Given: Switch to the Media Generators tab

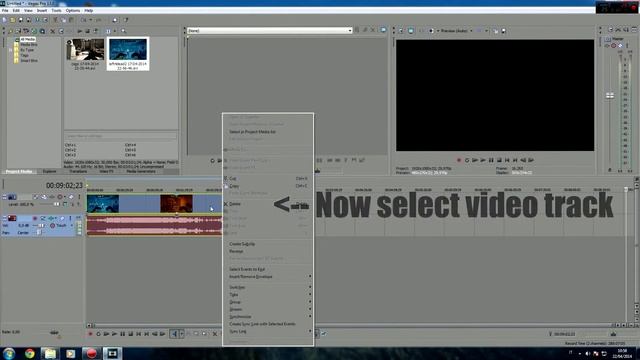Looking at the screenshot, I should [x=141, y=171].
